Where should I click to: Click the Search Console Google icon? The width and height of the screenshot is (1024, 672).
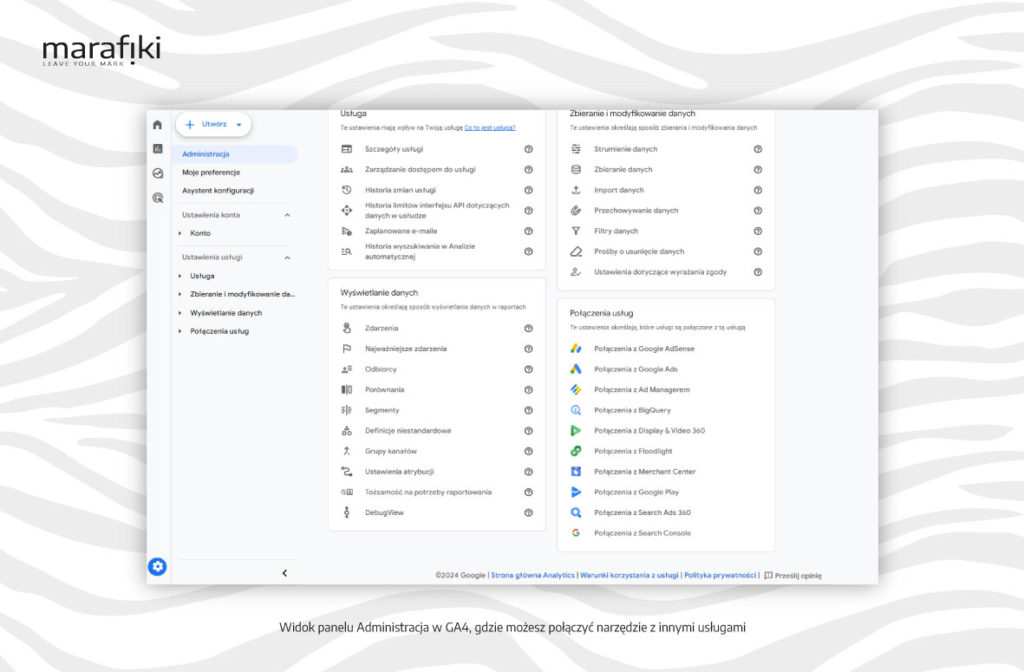[576, 533]
